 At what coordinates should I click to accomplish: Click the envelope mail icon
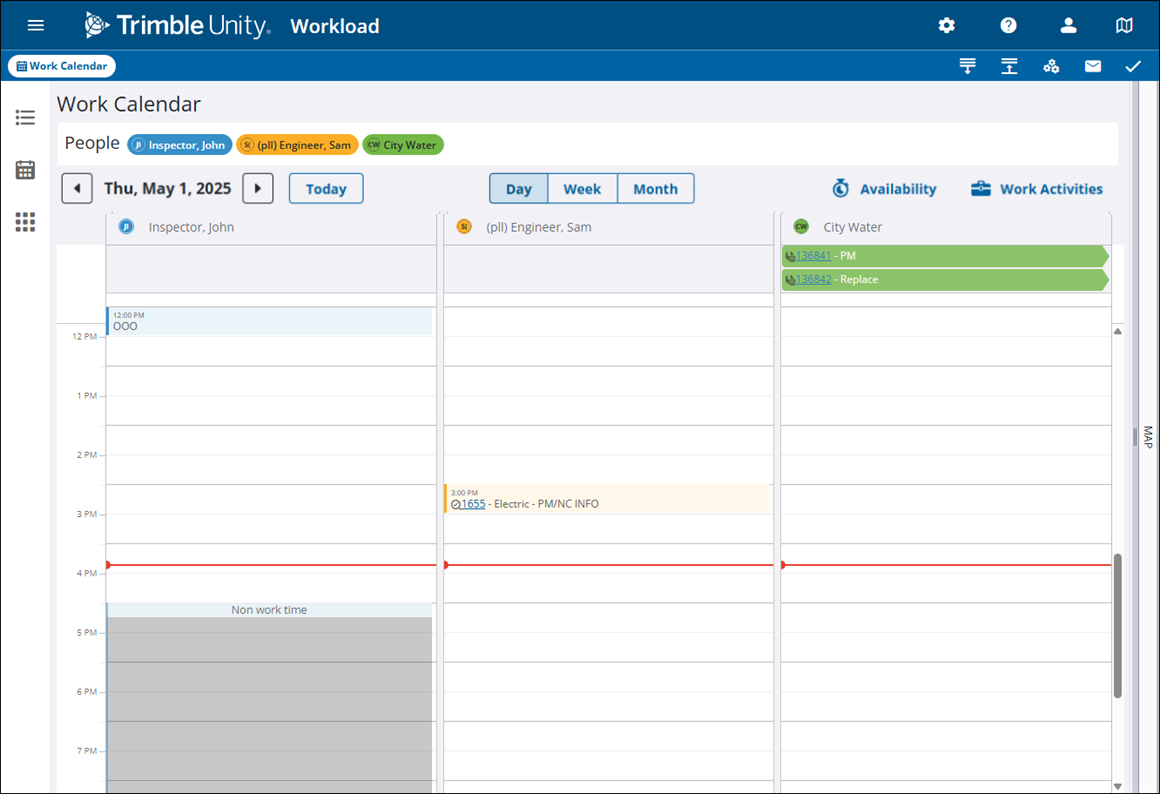(1093, 66)
